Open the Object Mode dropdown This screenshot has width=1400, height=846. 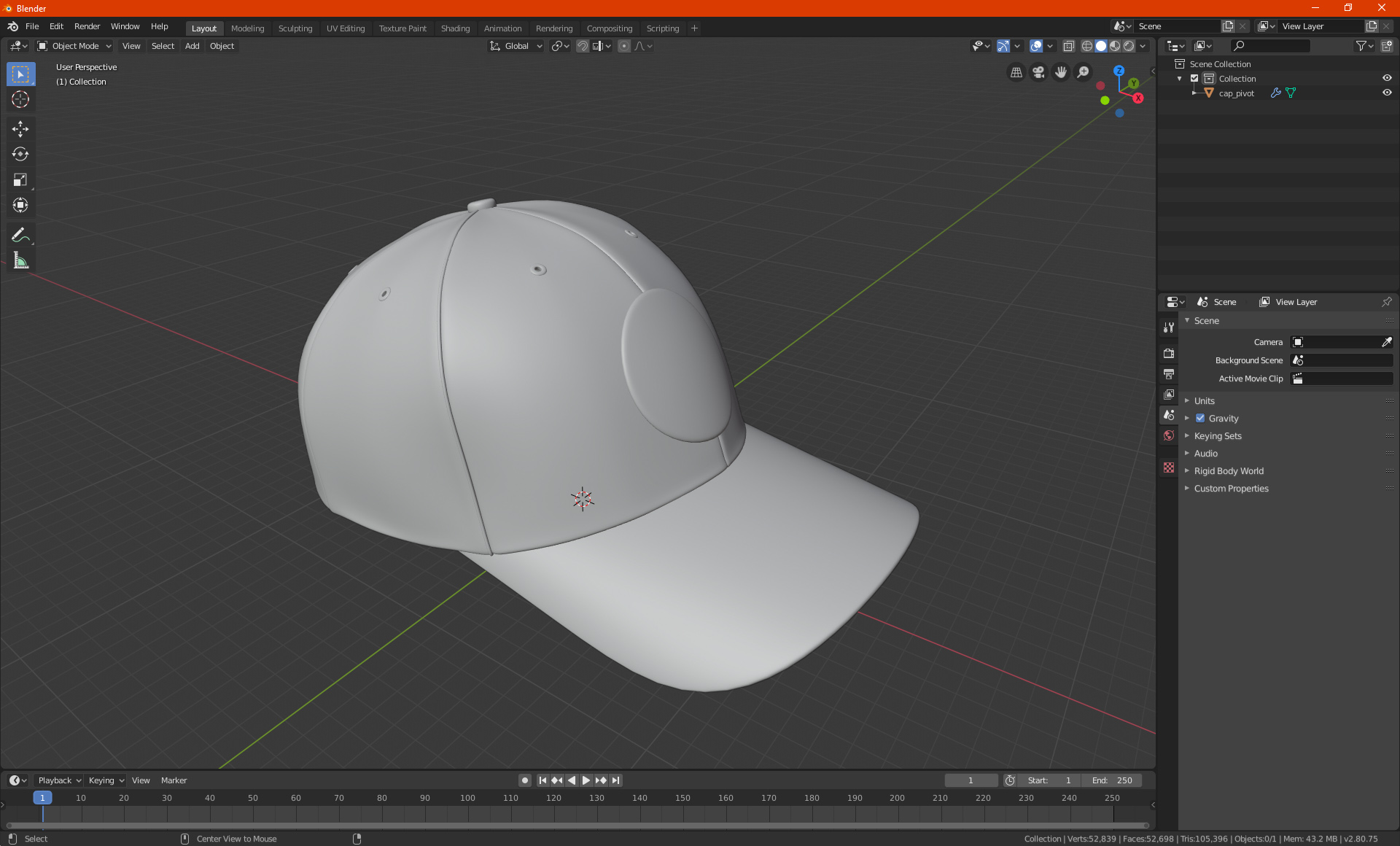click(x=74, y=46)
